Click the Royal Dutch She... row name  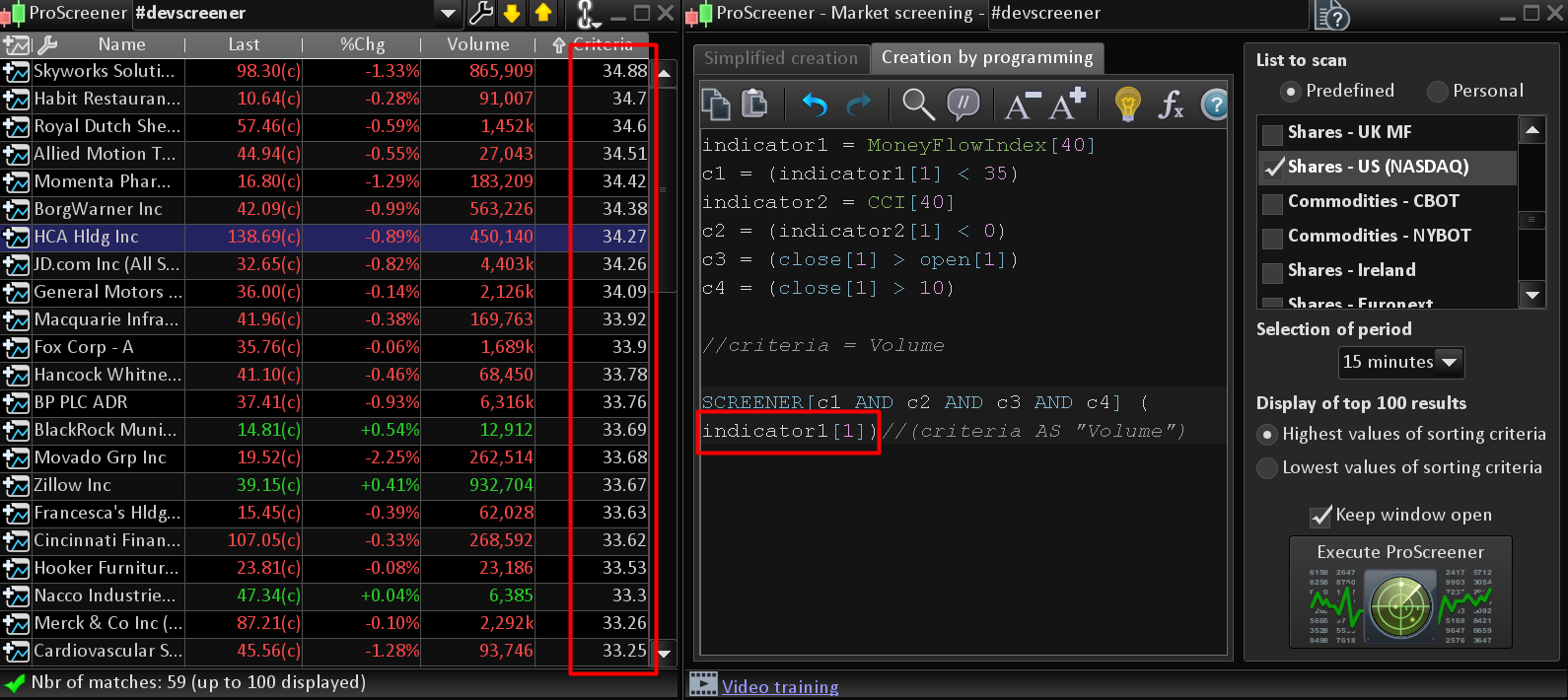coord(107,126)
